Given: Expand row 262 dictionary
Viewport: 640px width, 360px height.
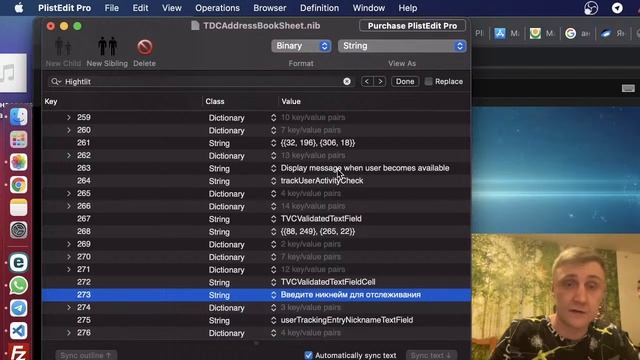Looking at the screenshot, I should tap(69, 156).
